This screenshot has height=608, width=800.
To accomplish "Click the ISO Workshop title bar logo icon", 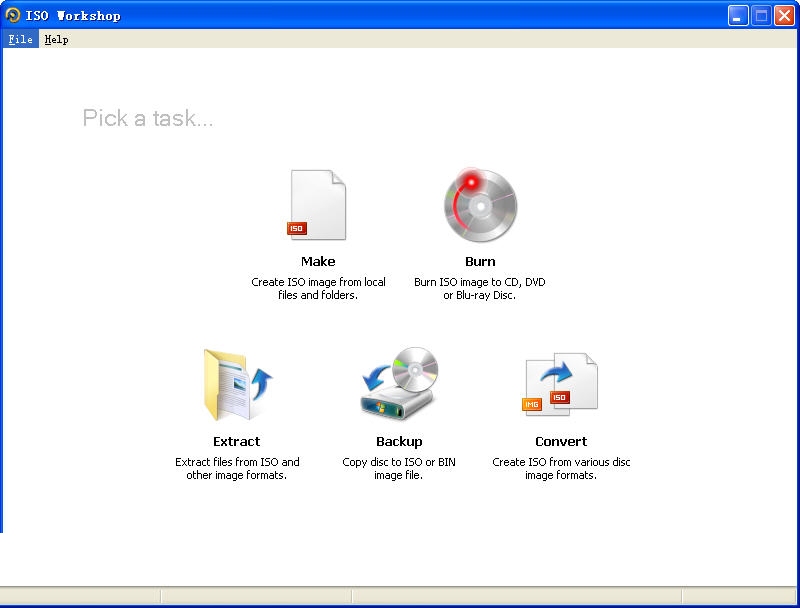I will point(13,15).
